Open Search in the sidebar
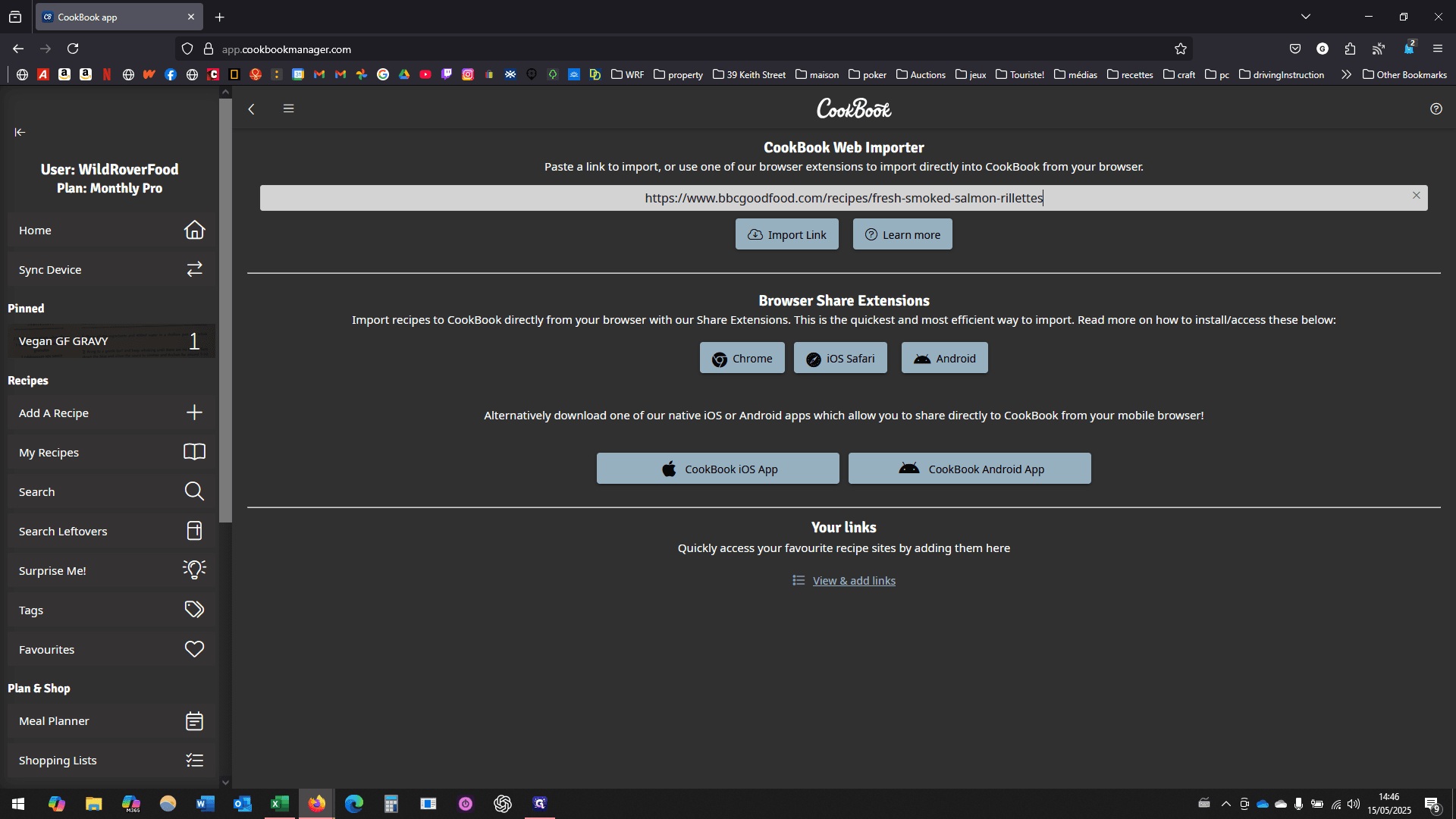This screenshot has height=819, width=1456. (x=111, y=491)
